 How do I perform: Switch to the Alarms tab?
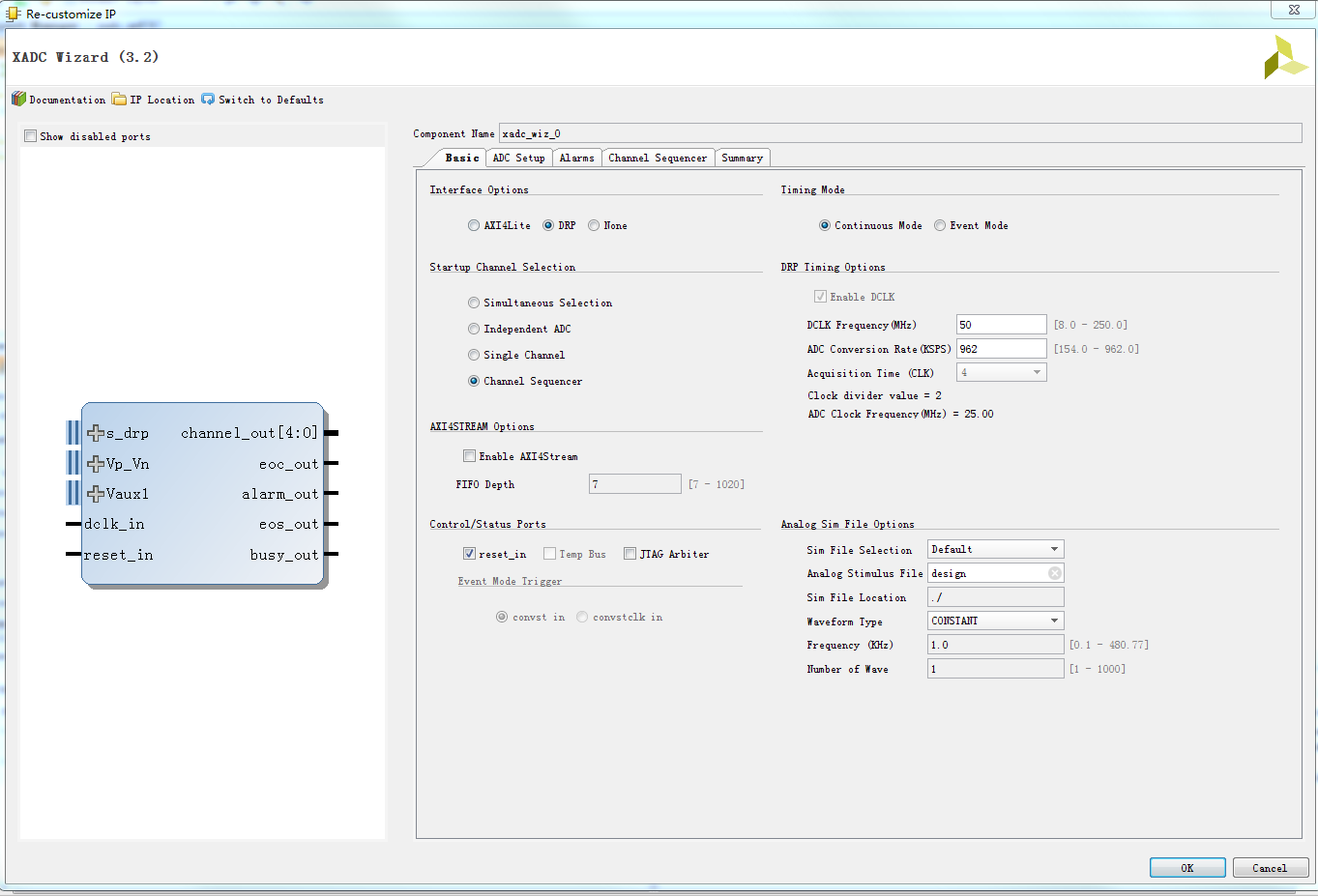click(576, 158)
